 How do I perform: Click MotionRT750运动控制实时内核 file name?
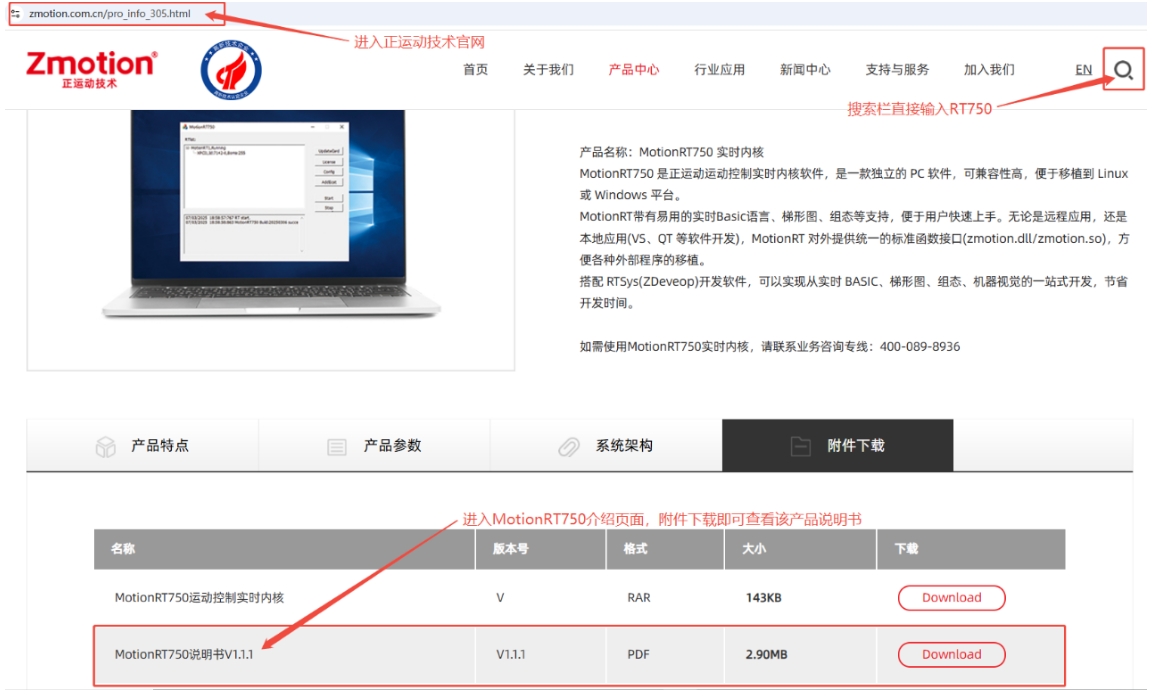tap(199, 598)
